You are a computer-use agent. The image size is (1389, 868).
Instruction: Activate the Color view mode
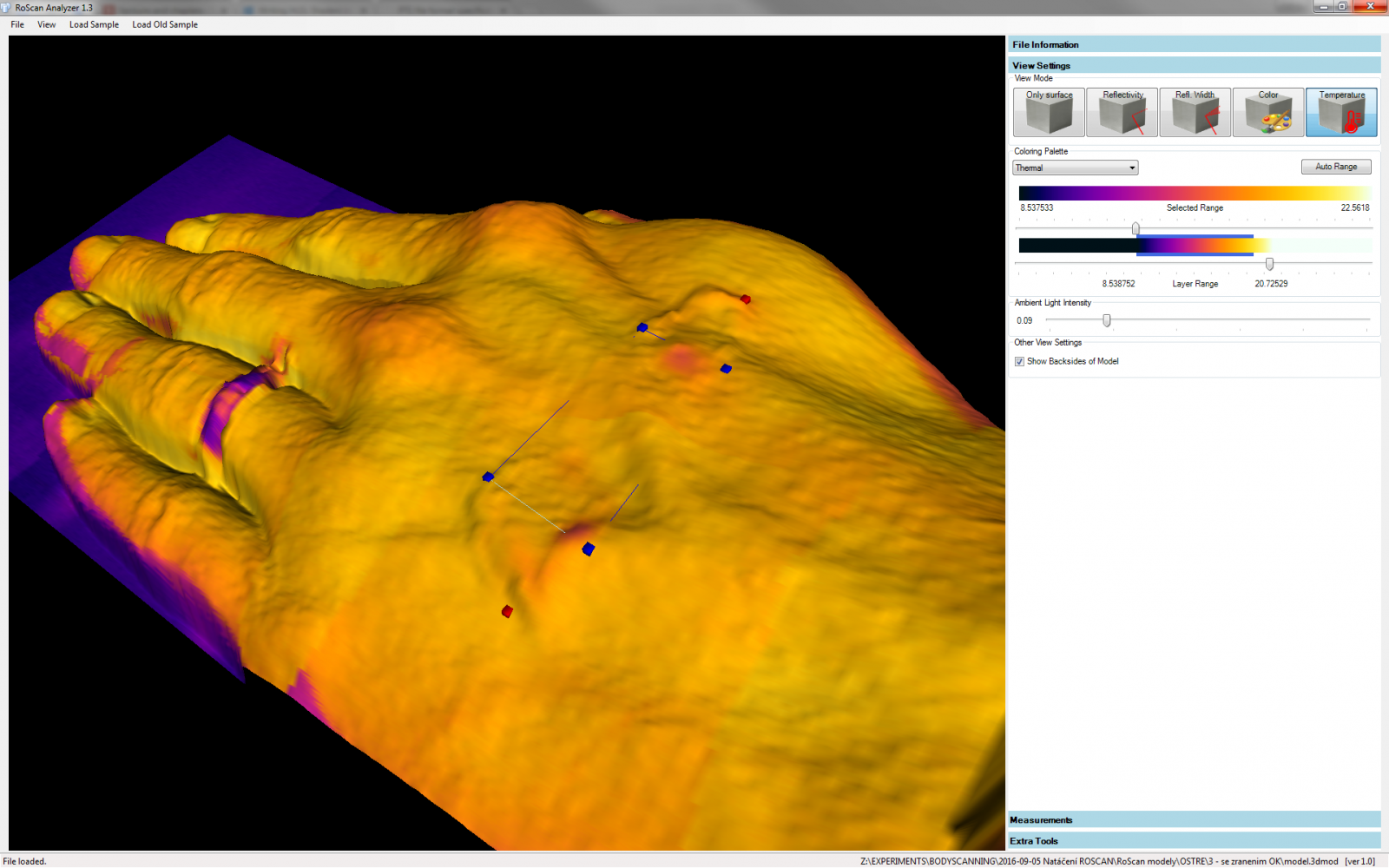click(x=1267, y=112)
